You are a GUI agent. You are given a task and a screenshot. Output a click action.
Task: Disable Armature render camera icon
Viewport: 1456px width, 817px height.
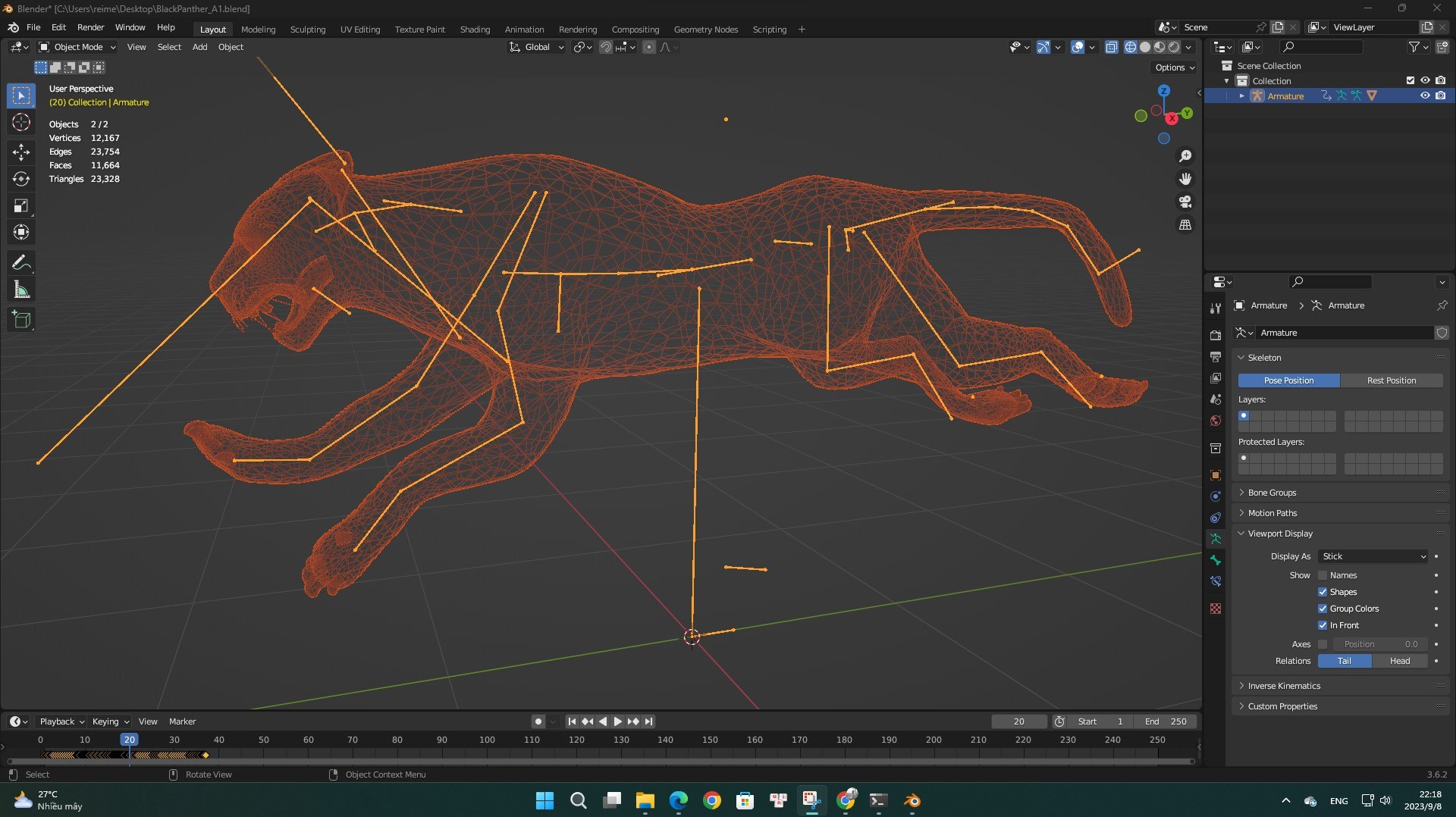click(1440, 95)
